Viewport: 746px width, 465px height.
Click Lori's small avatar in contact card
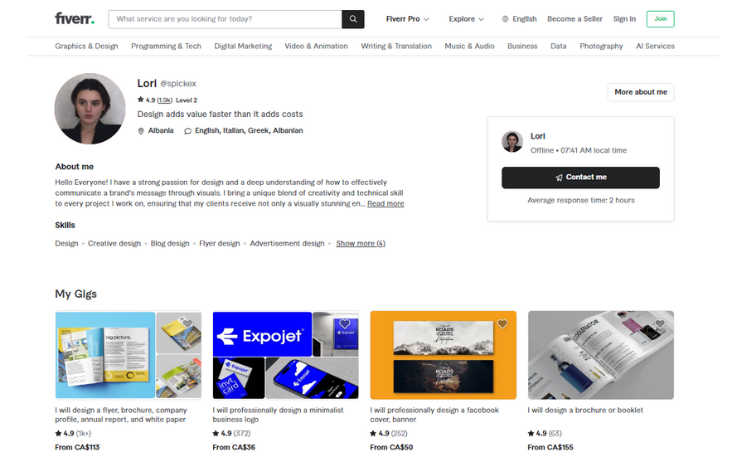(x=512, y=142)
